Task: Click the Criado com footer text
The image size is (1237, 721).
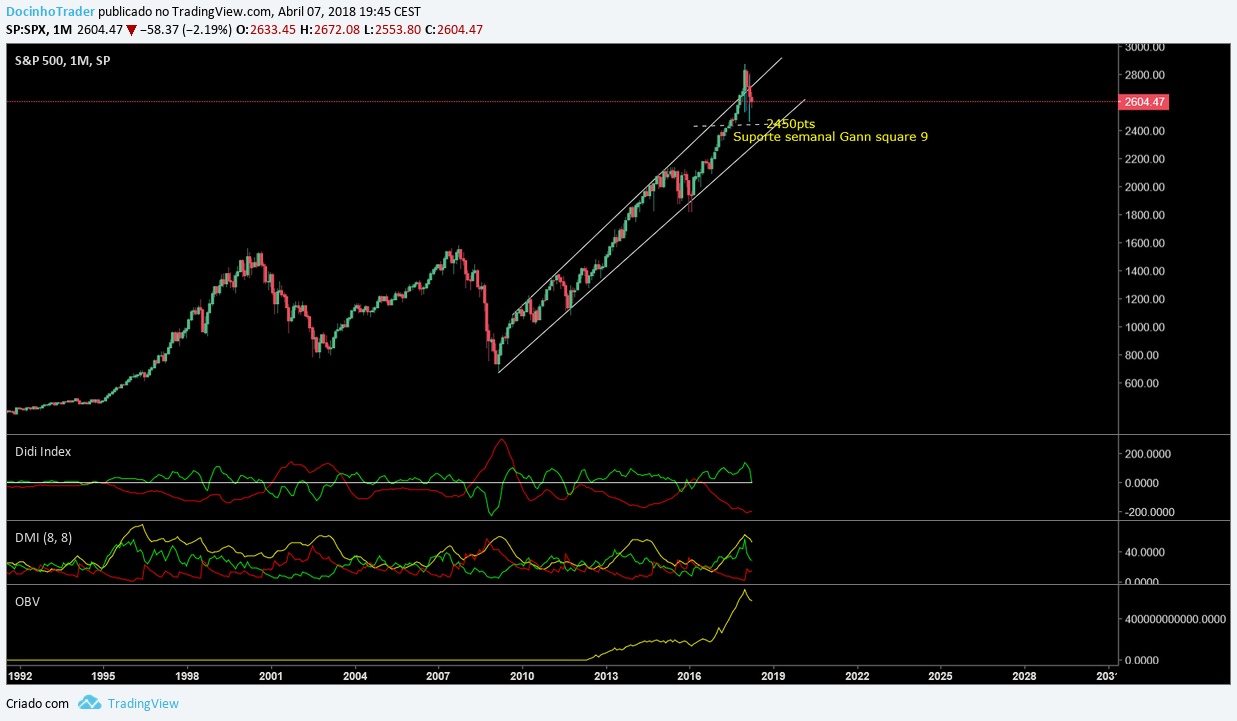Action: [38, 703]
